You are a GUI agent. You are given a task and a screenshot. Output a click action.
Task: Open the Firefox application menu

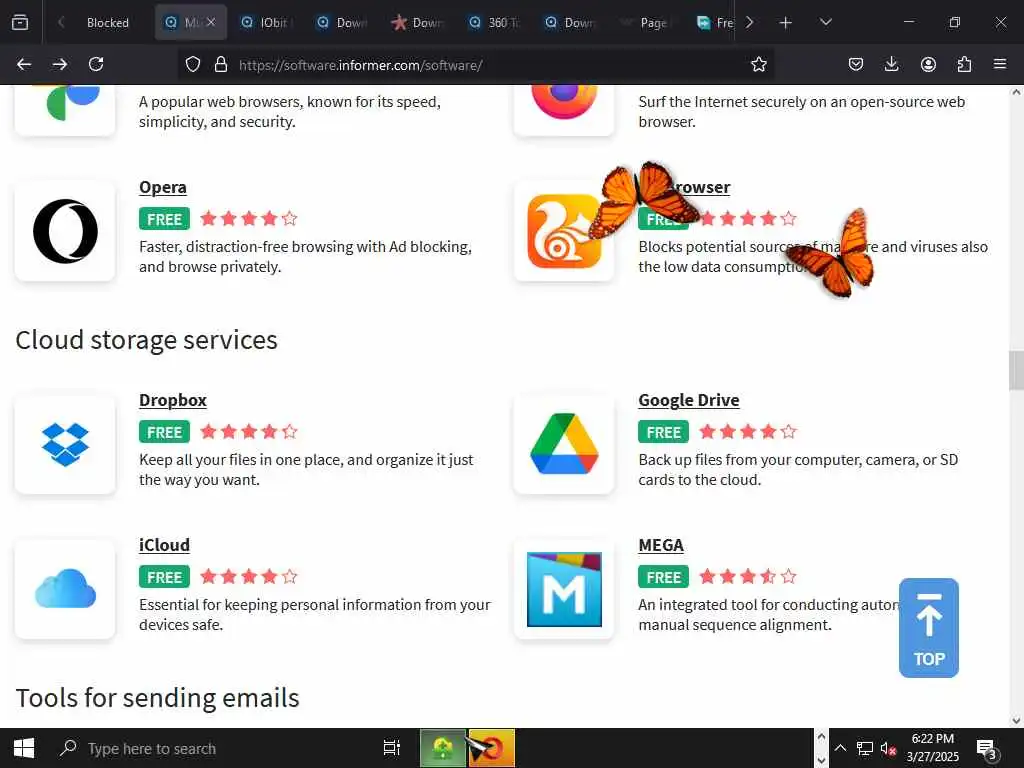point(1000,64)
